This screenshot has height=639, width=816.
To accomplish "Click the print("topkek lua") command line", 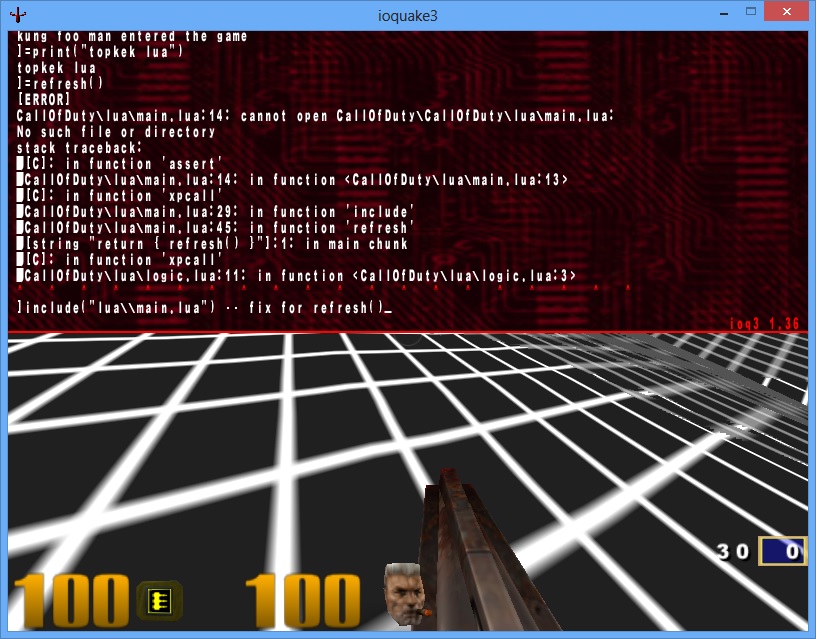I will (x=100, y=52).
